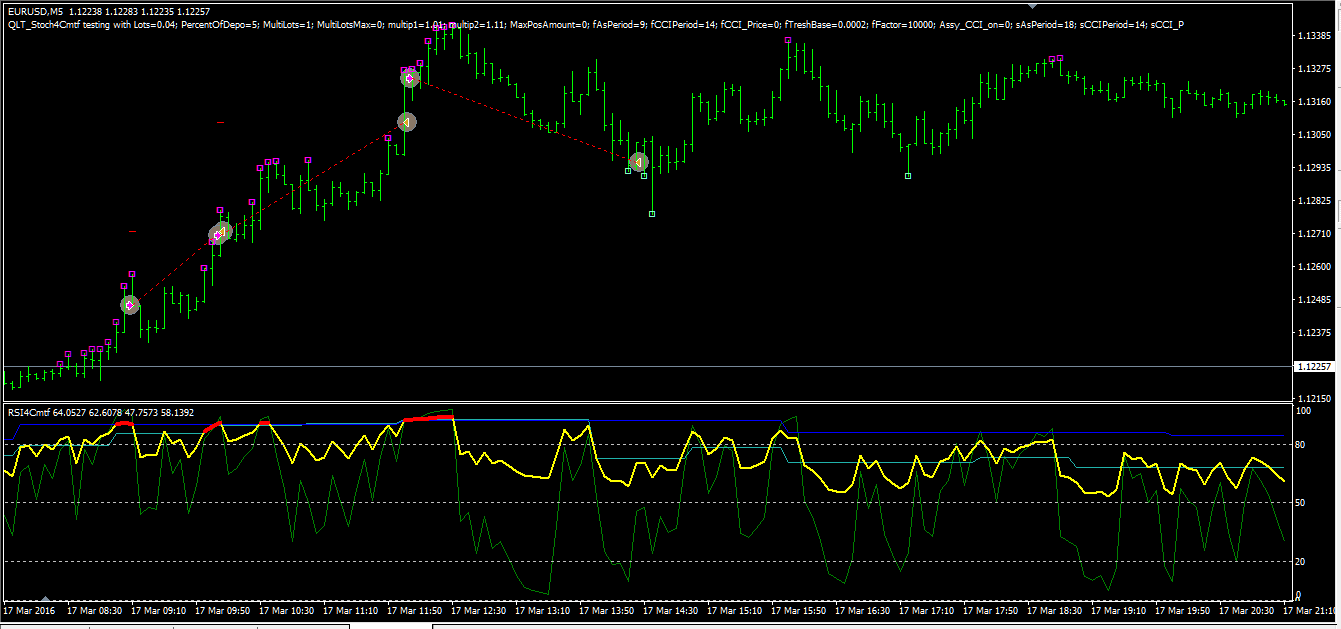1341x629 pixels.
Task: Click the RSI4Cmtf indicator label
Action: coord(31,412)
